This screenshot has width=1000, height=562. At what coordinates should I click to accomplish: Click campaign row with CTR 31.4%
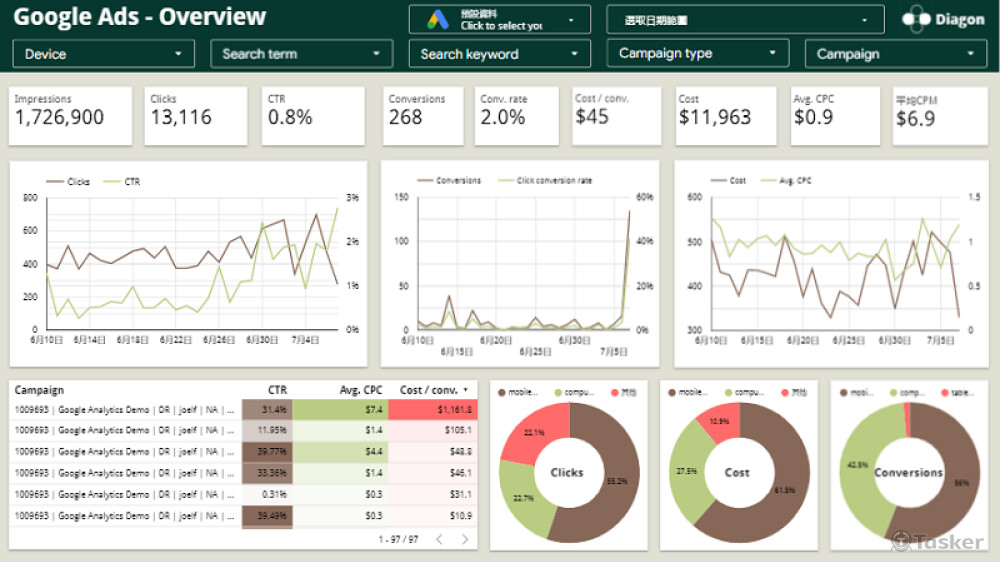(243, 410)
